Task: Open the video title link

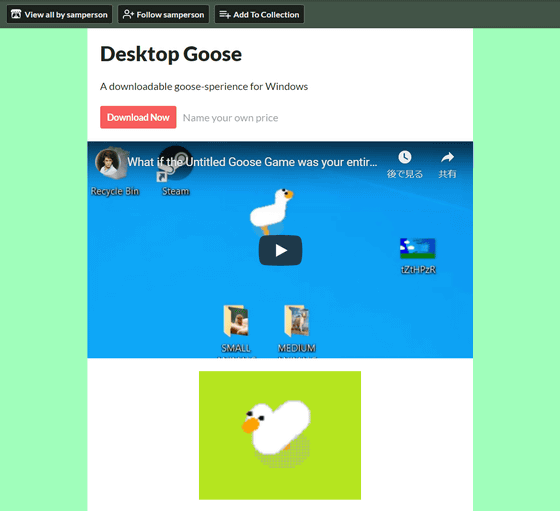Action: [x=252, y=162]
